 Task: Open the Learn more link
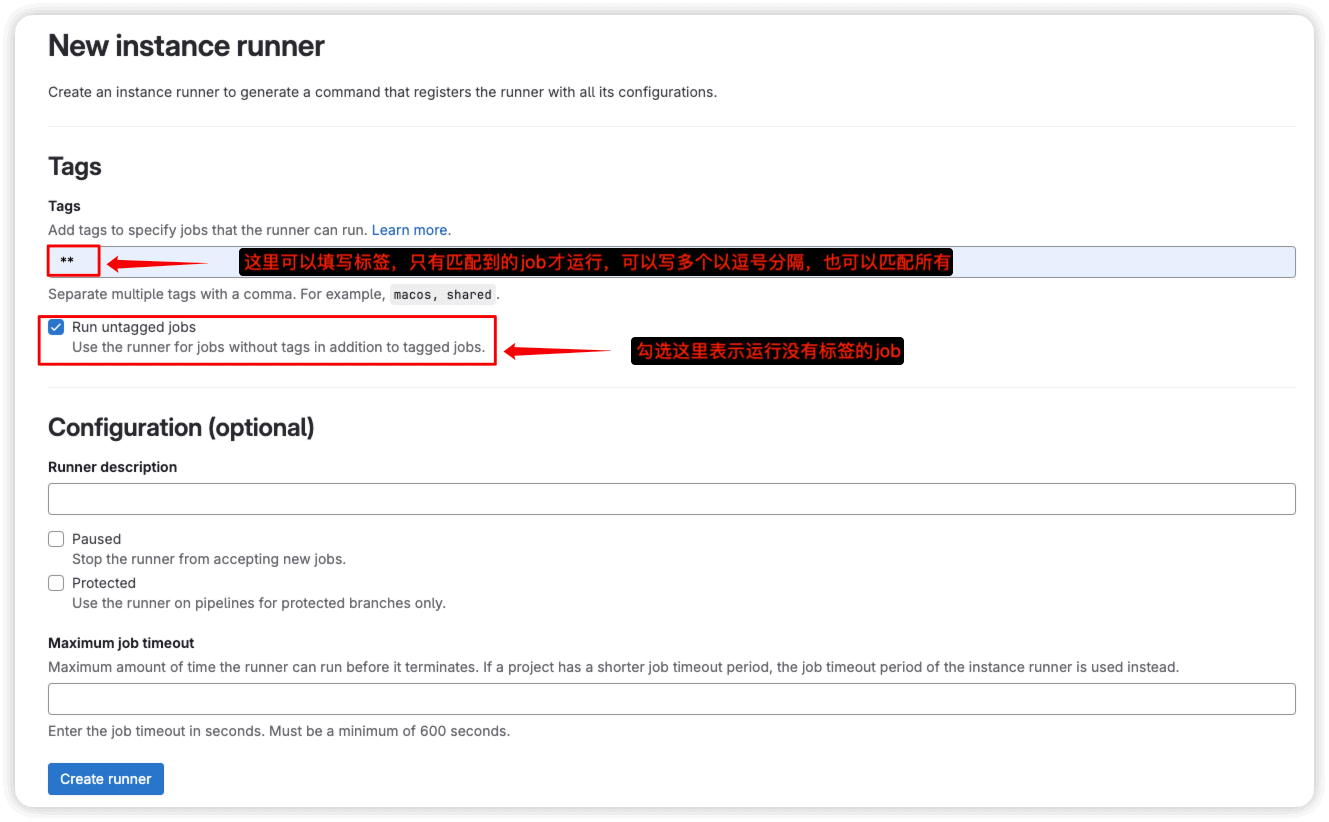pos(410,230)
